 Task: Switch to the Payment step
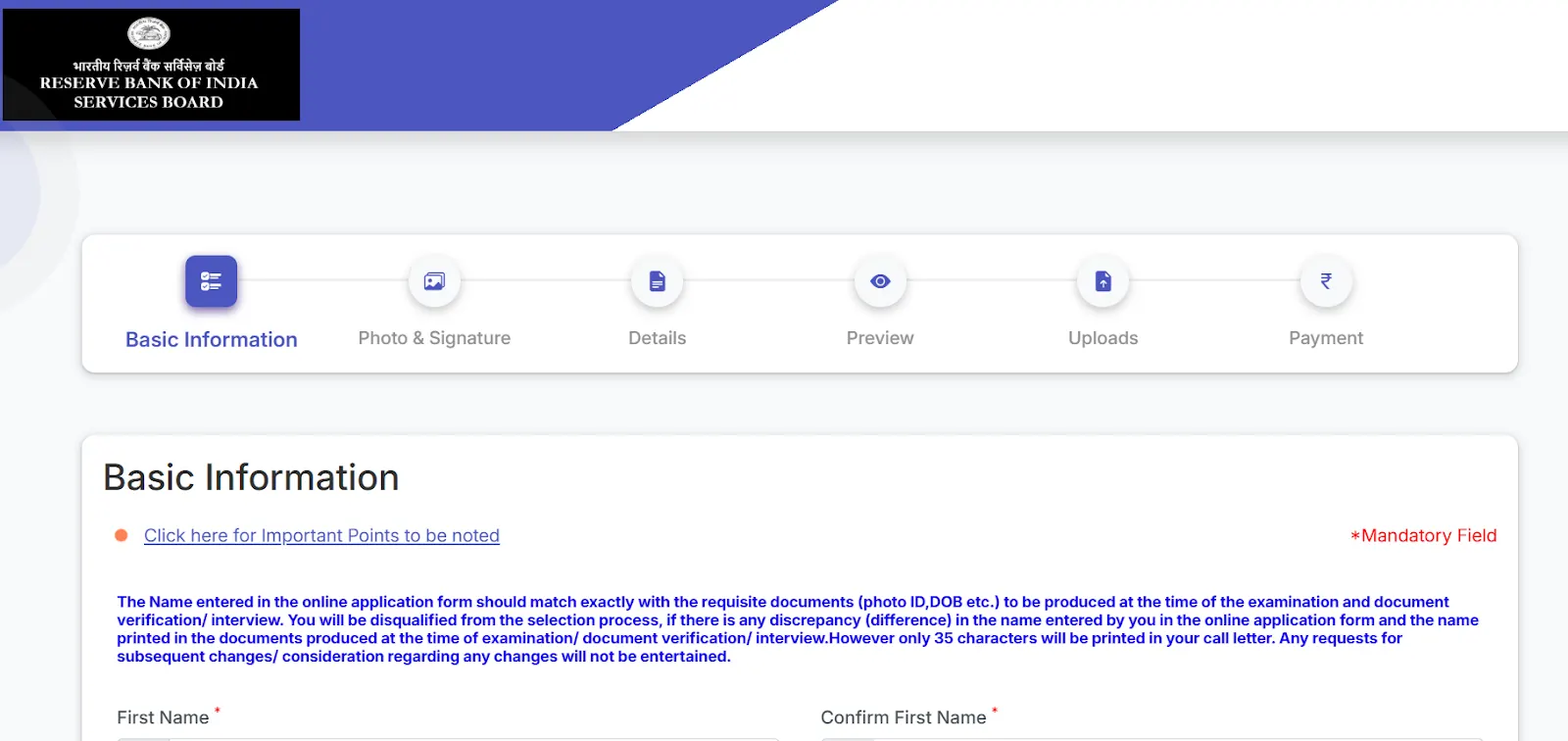1324,337
